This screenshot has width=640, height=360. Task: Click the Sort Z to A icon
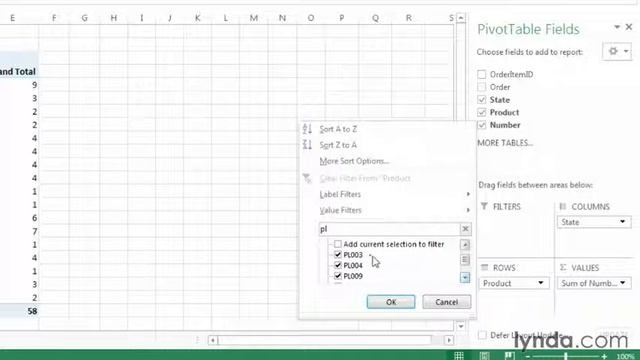pyautogui.click(x=307, y=145)
